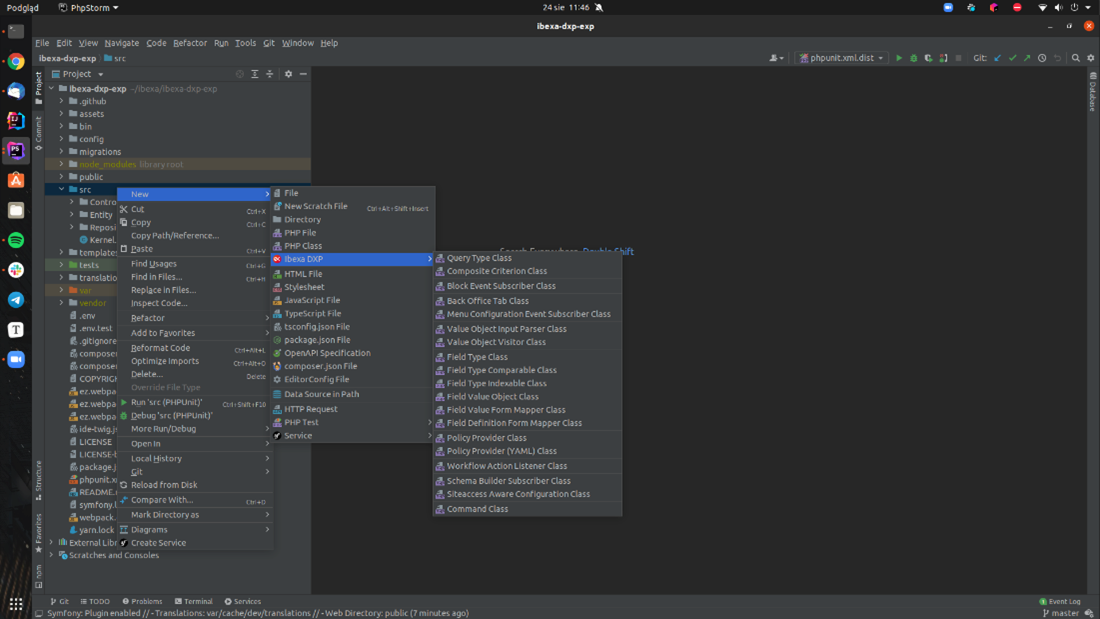Choose Policy Provider (YAML) Class
Image resolution: width=1100 pixels, height=619 pixels.
[x=528, y=451]
